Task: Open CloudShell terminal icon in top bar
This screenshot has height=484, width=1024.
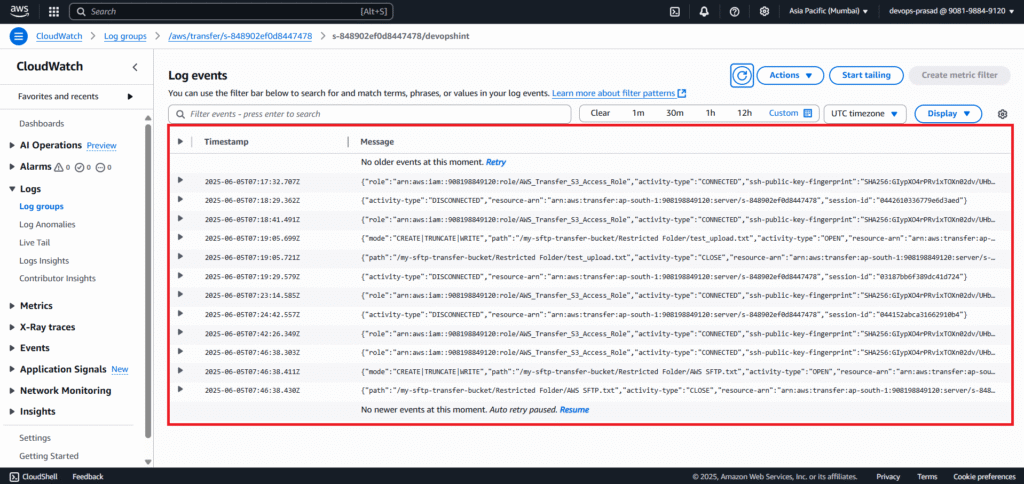Action: (676, 12)
